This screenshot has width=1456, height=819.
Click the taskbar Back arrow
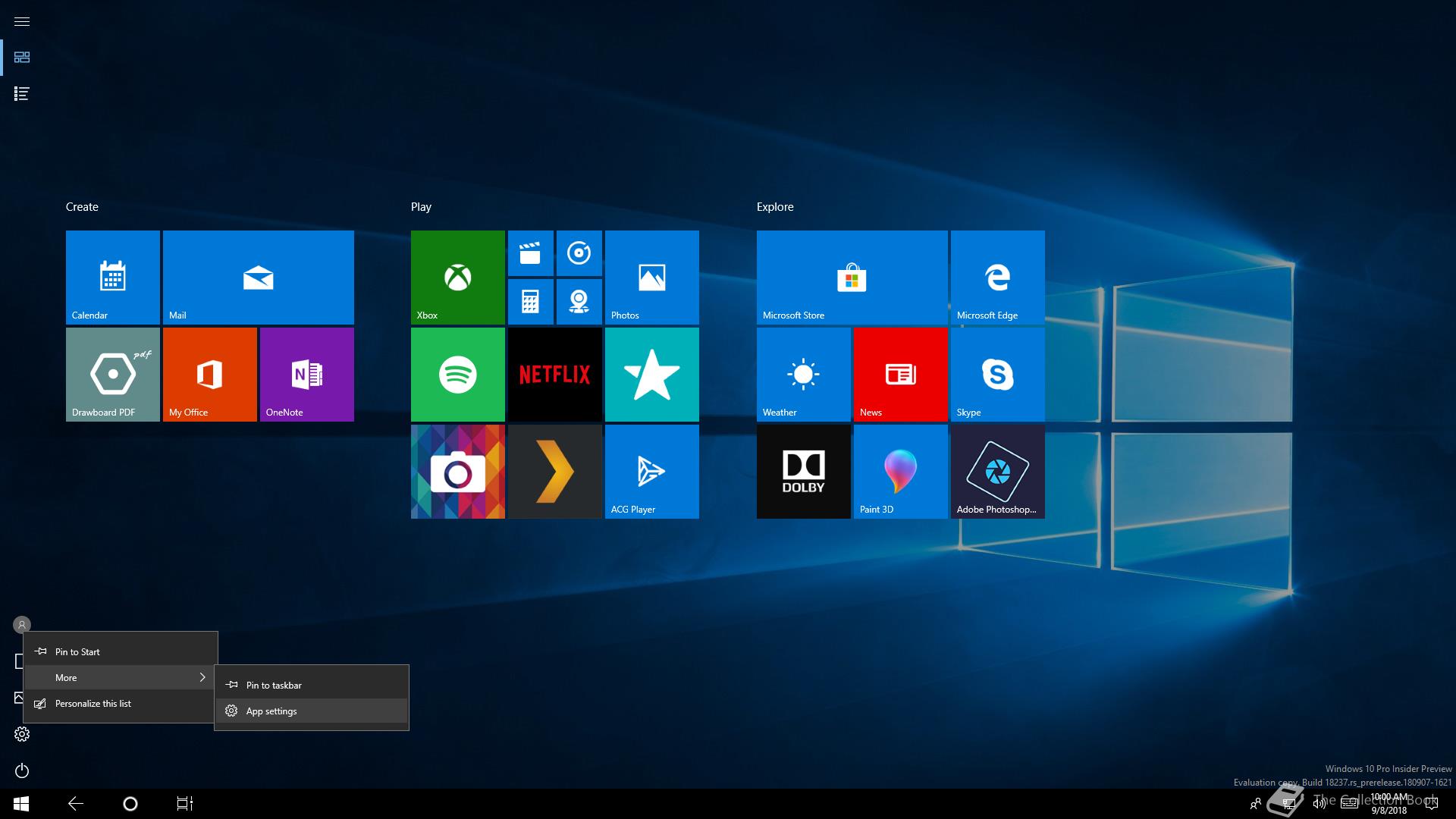(76, 804)
